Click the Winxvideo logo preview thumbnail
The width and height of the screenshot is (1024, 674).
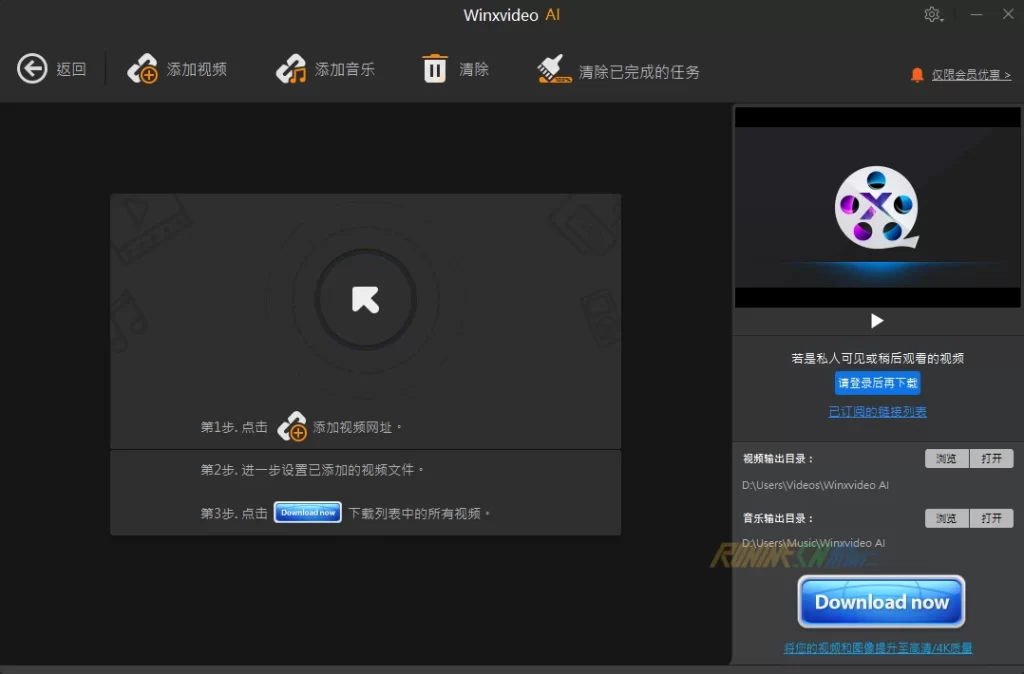tap(877, 207)
